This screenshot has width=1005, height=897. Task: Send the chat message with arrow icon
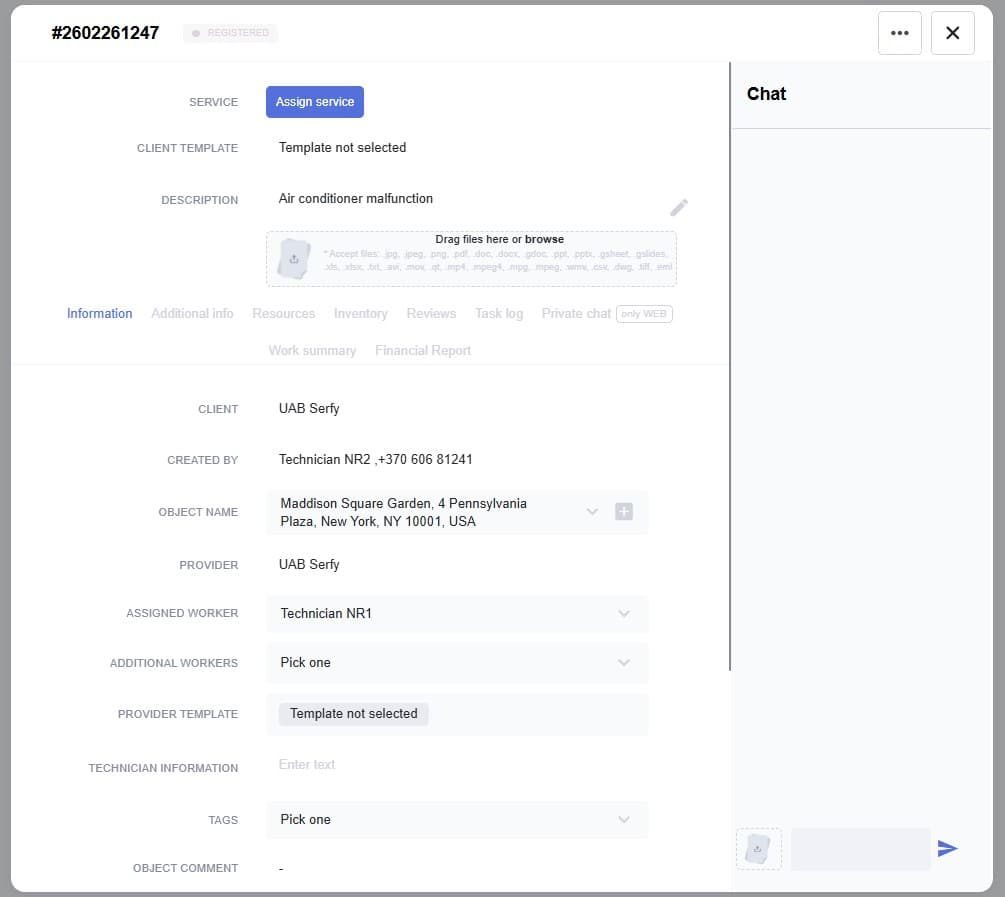[947, 849]
